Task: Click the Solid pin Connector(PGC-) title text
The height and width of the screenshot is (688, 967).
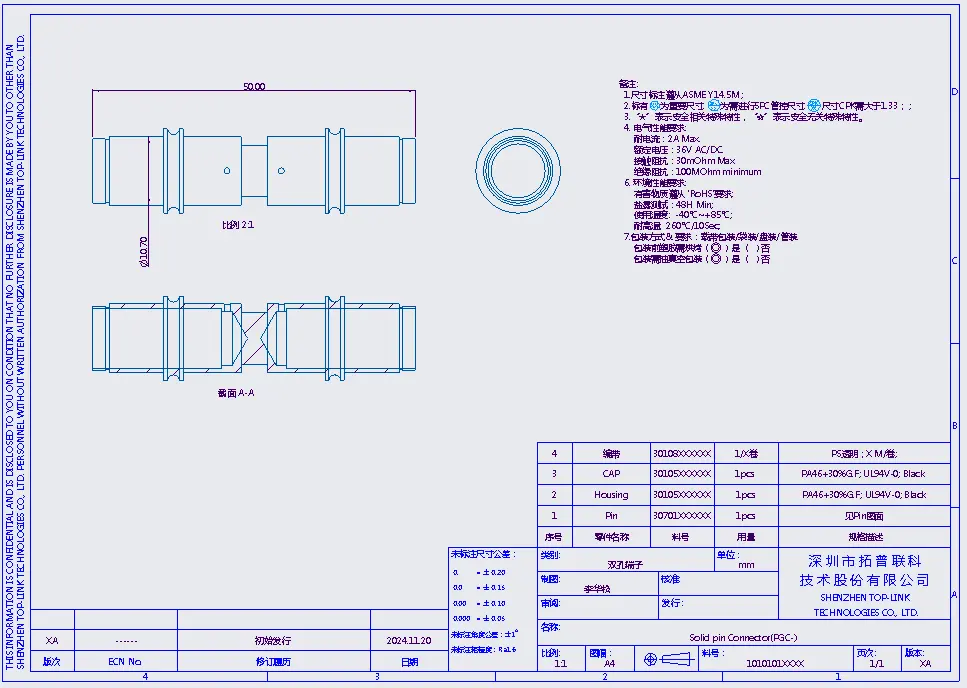Action: [x=743, y=638]
